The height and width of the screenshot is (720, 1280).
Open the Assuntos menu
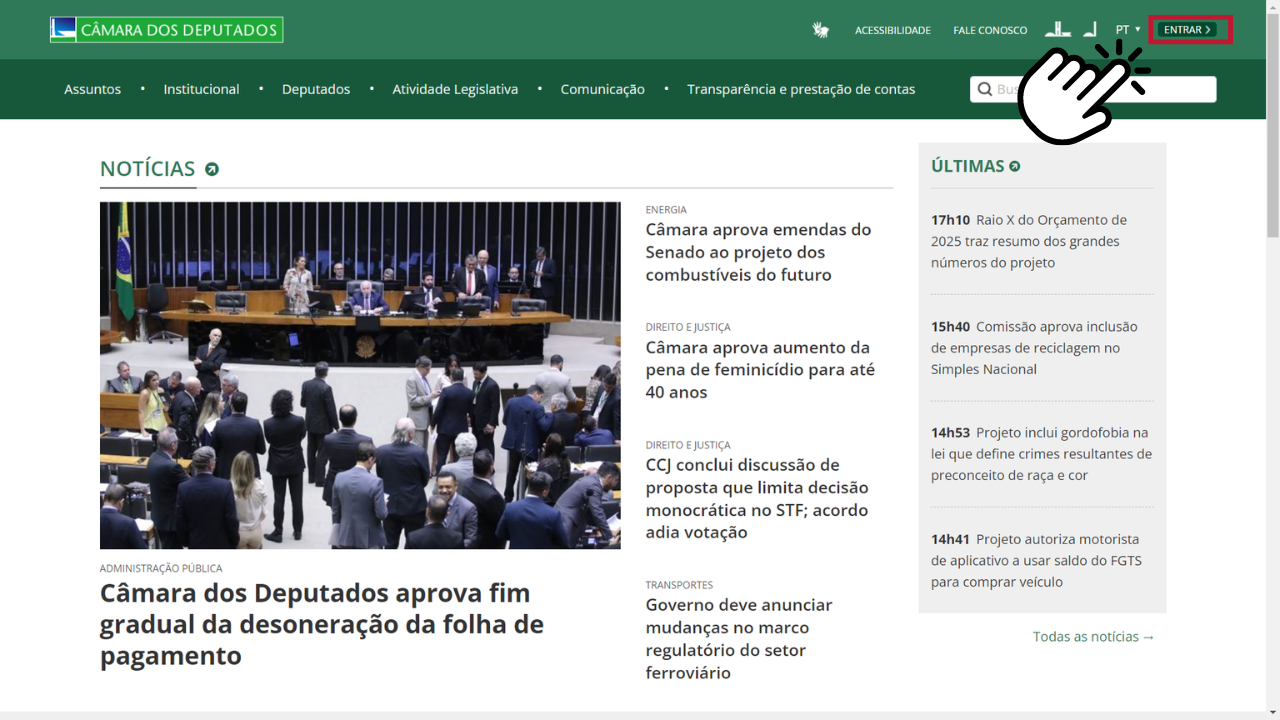(x=93, y=89)
